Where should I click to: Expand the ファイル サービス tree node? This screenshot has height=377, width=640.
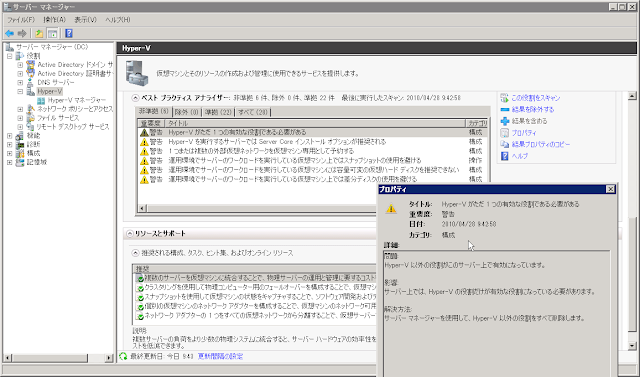pos(20,118)
